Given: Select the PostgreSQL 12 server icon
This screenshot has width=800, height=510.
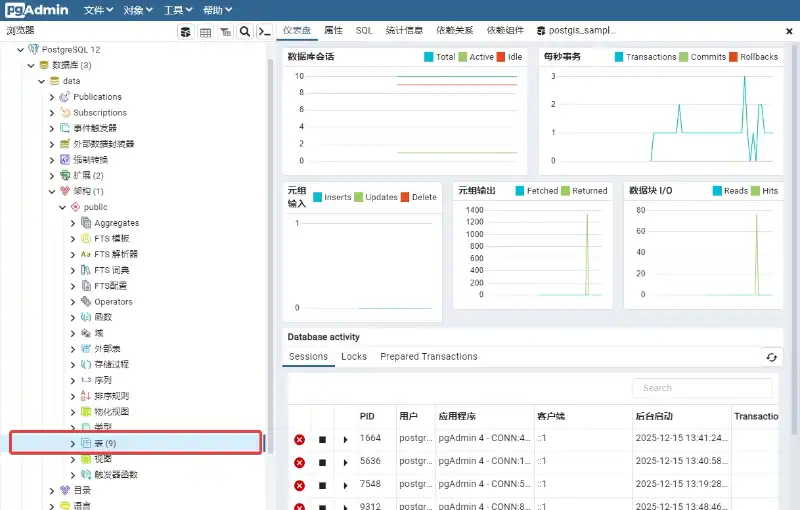Looking at the screenshot, I should pos(33,49).
